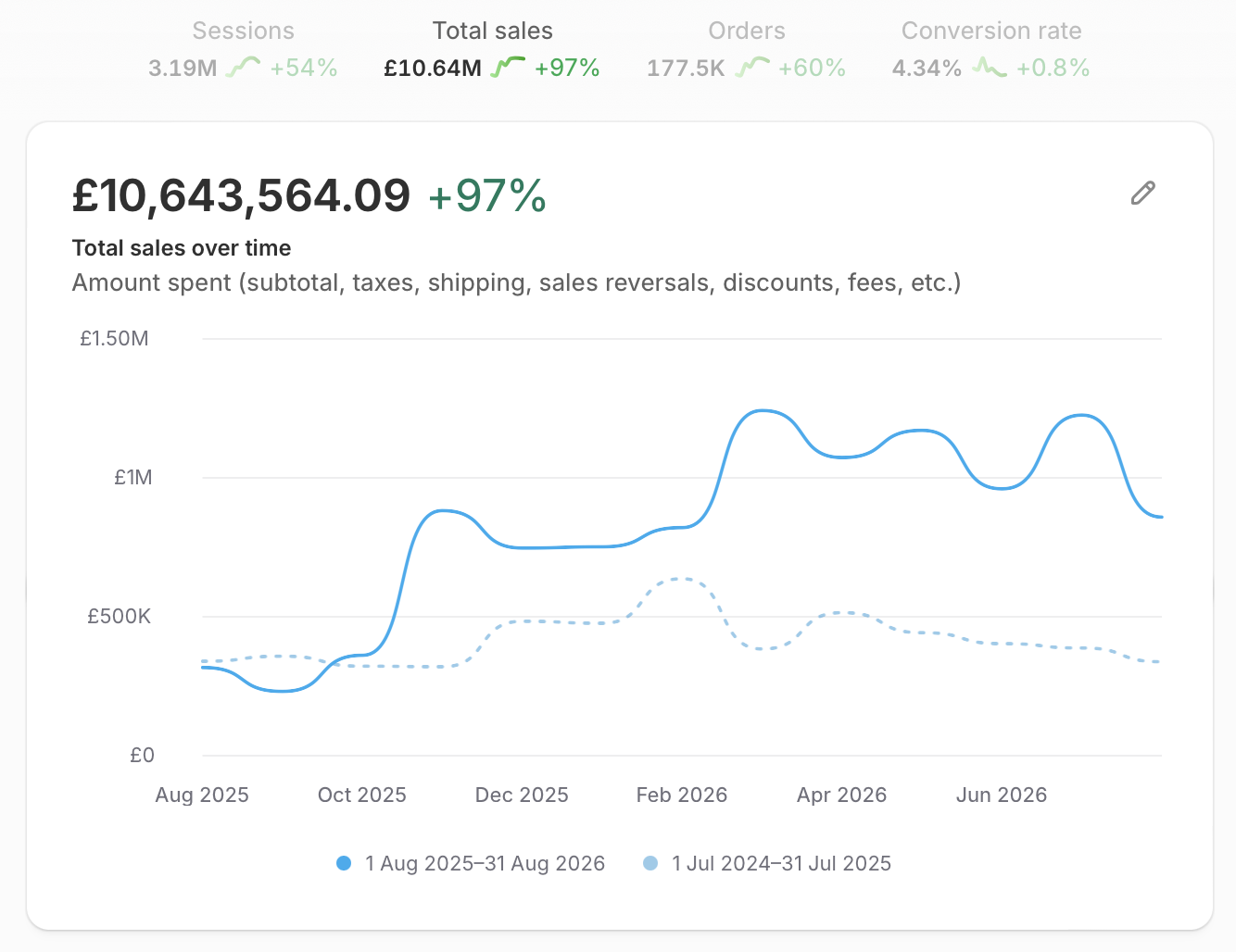Click the +54% sessions change

[x=304, y=68]
